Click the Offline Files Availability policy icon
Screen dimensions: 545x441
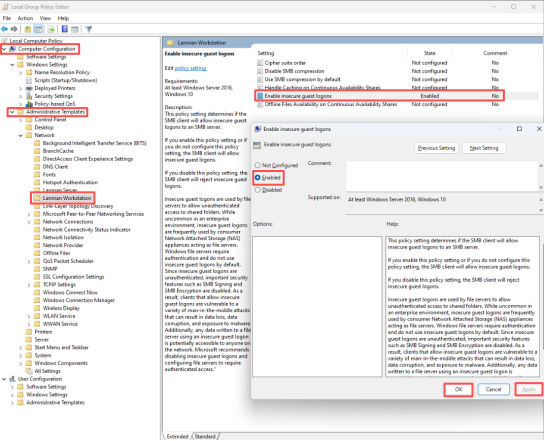[260, 104]
